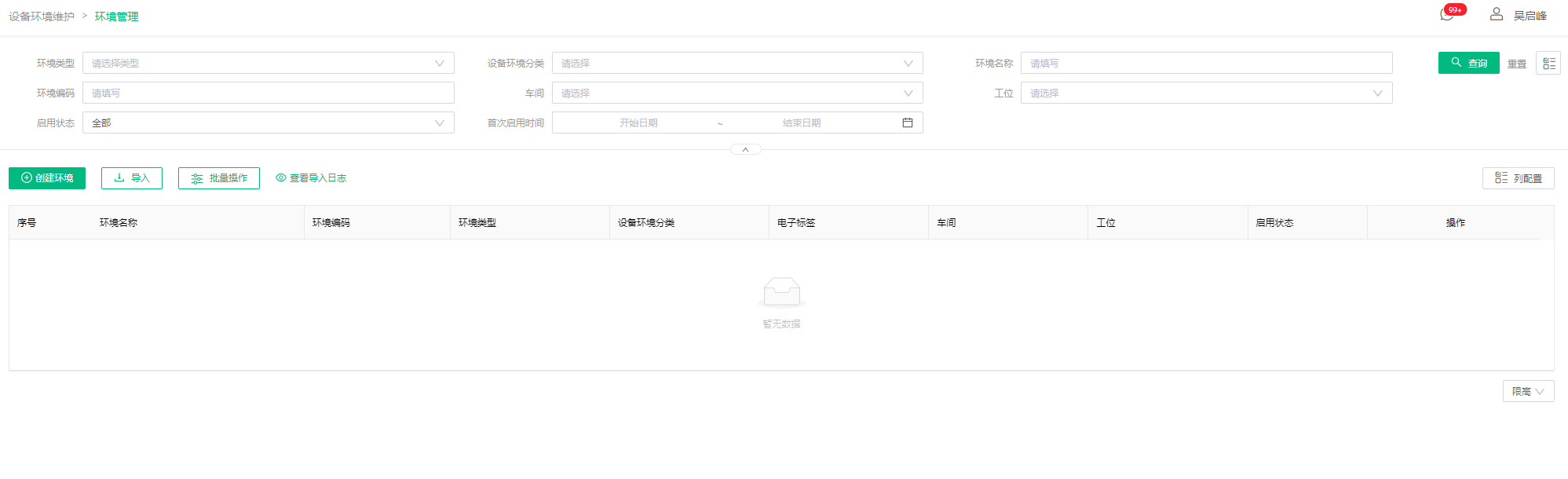The width and height of the screenshot is (1568, 479).
Task: Open the 查看导入日志 link
Action: click(311, 178)
